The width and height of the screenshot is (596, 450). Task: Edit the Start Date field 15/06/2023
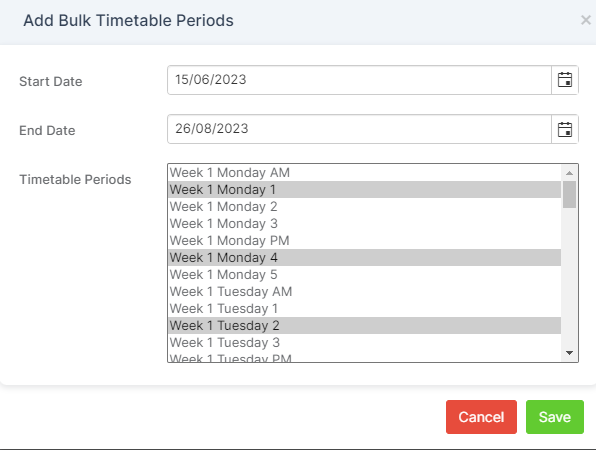coord(359,80)
